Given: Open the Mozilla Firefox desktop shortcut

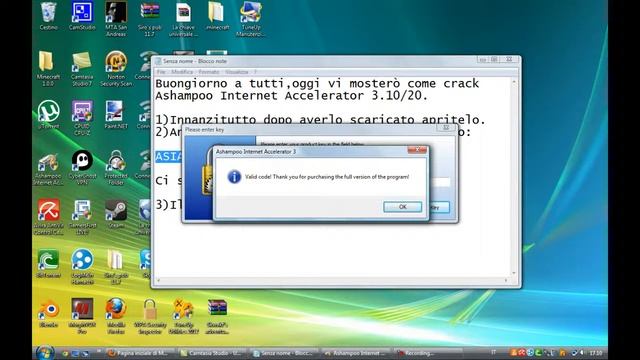Looking at the screenshot, I should pos(116,316).
